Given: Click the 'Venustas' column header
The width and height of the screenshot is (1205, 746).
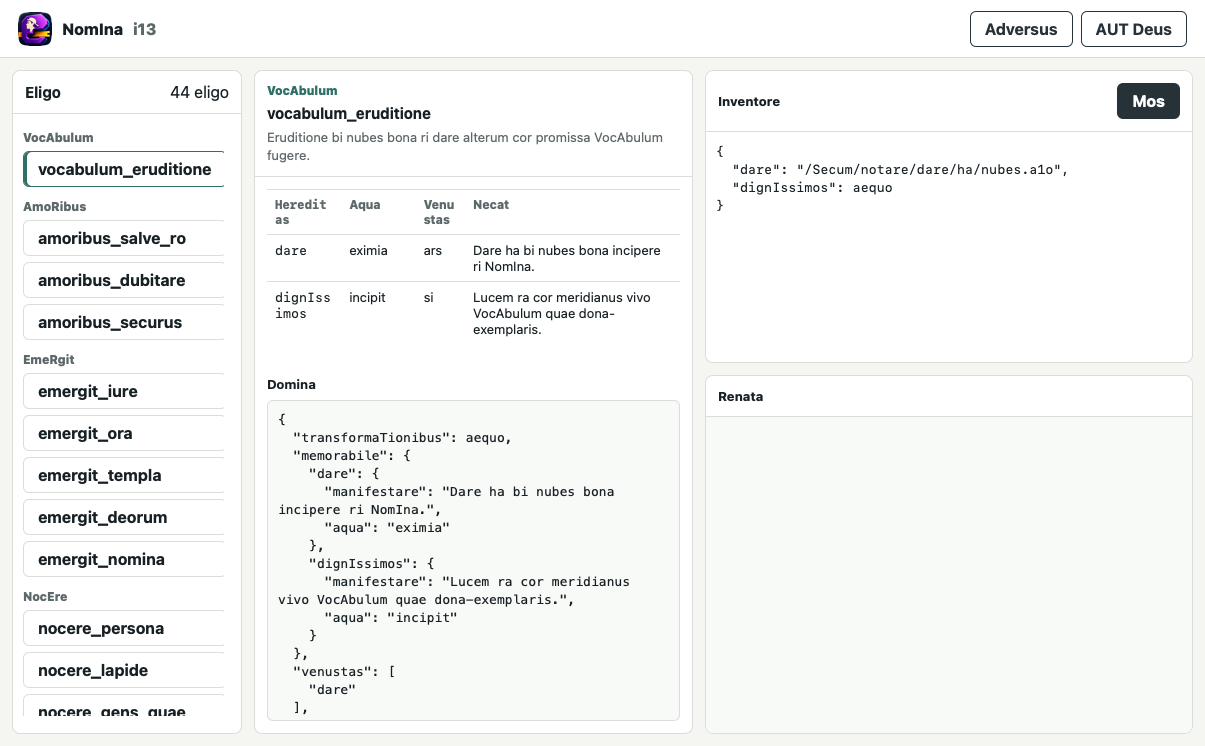Looking at the screenshot, I should (x=439, y=212).
